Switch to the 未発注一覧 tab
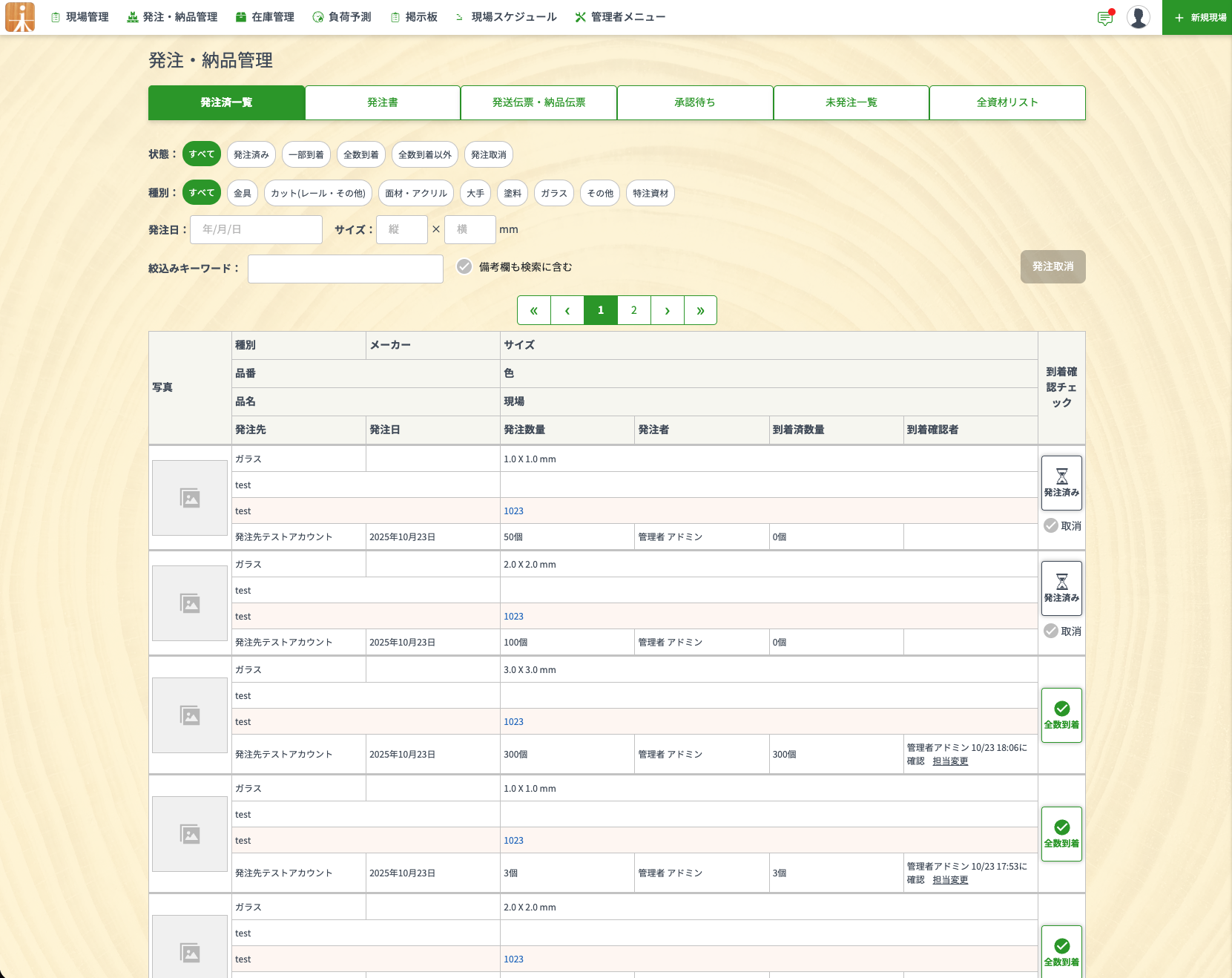This screenshot has height=978, width=1232. click(851, 102)
